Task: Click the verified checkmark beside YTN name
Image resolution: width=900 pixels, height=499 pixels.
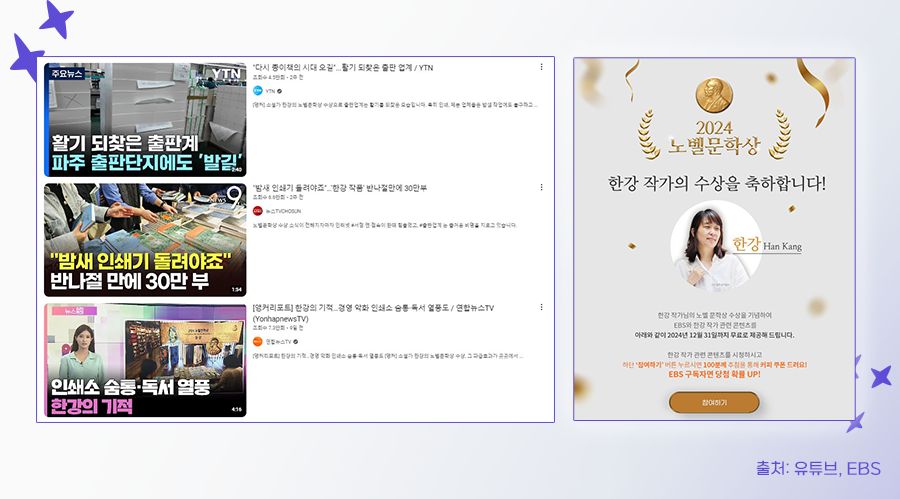Action: pyautogui.click(x=279, y=90)
